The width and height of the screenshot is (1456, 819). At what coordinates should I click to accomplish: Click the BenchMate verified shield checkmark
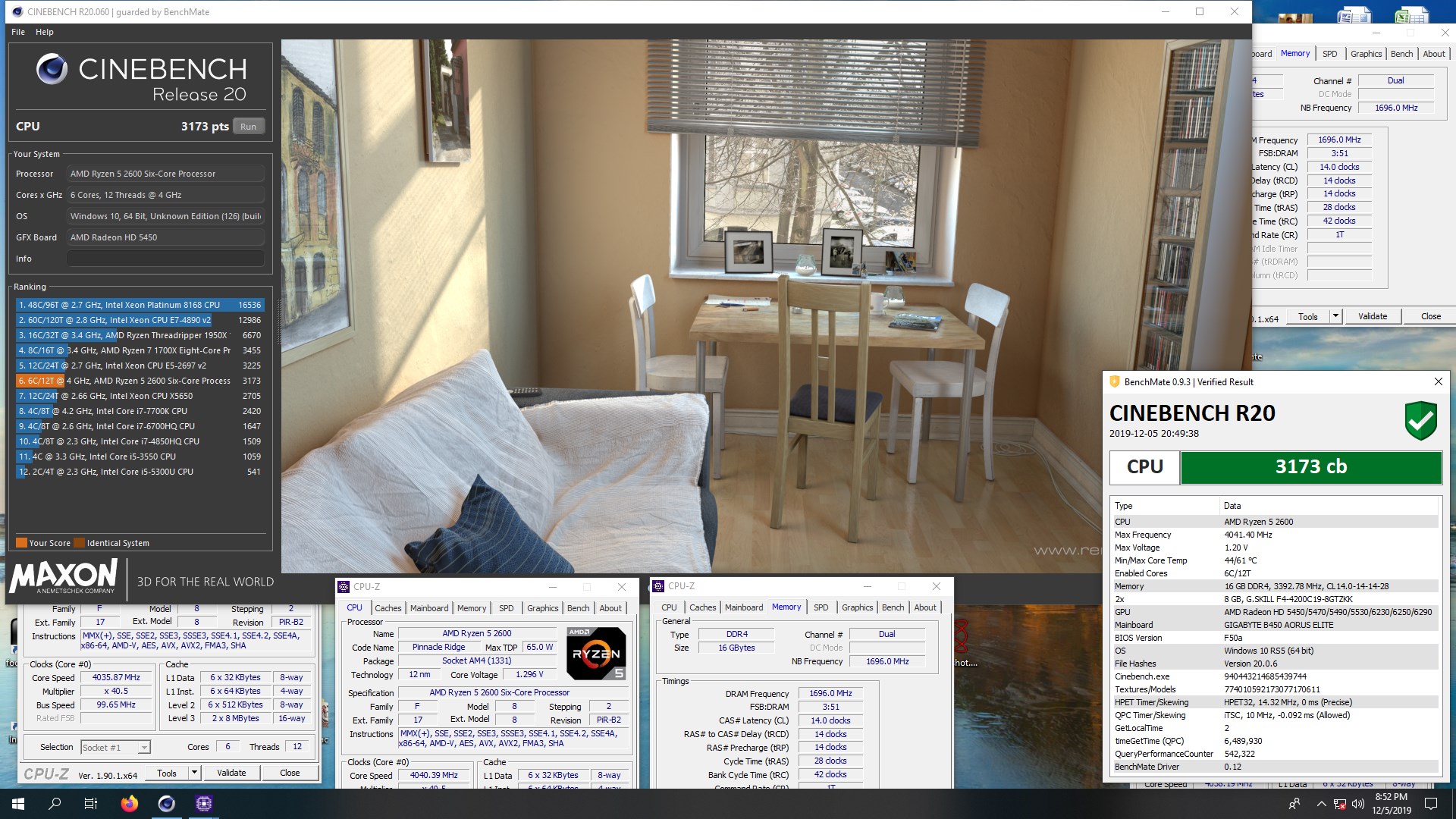click(1420, 421)
